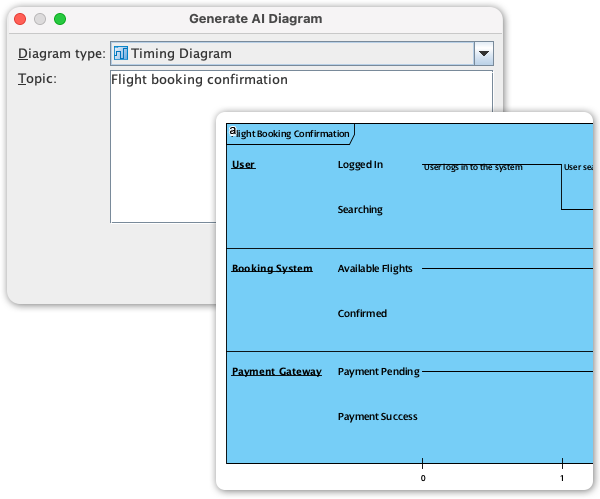This screenshot has width=600, height=499.
Task: Click the time tick marker labeled 0
Action: click(423, 478)
